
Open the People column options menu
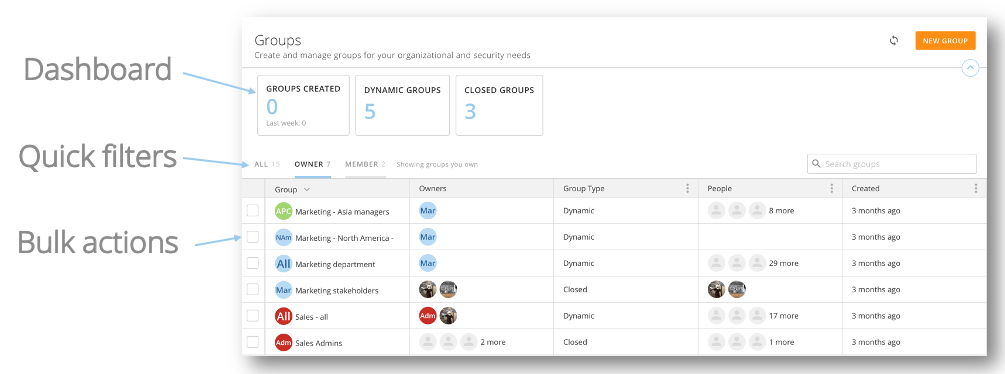click(x=832, y=188)
